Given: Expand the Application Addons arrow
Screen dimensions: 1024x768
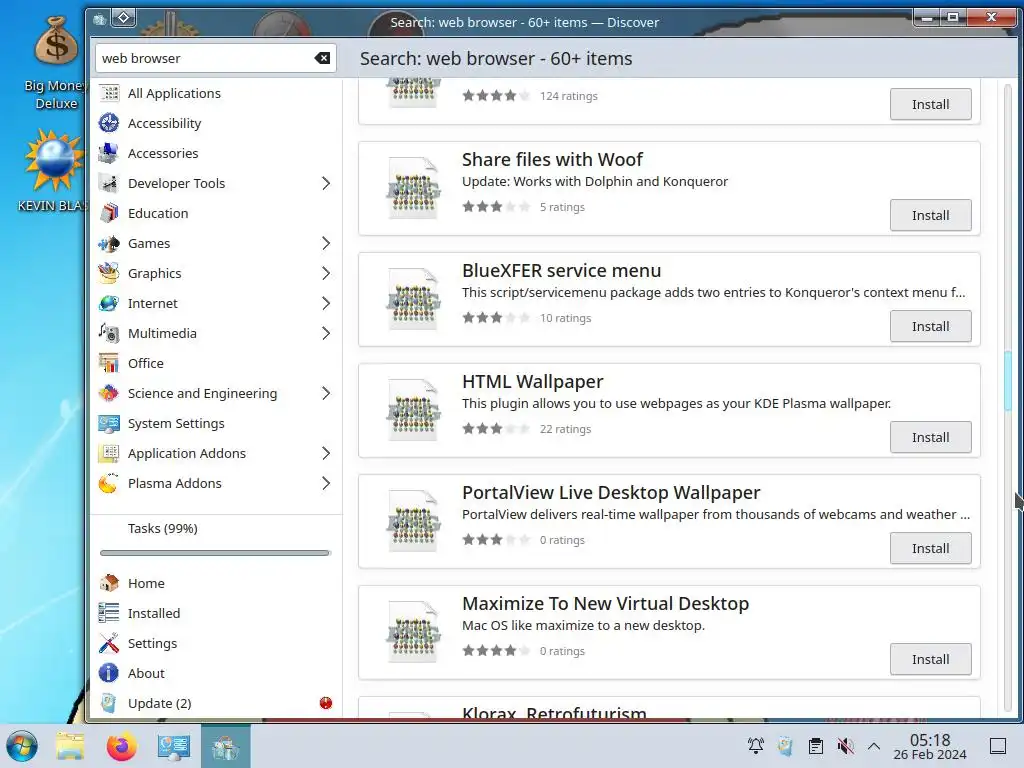Looking at the screenshot, I should (x=326, y=454).
